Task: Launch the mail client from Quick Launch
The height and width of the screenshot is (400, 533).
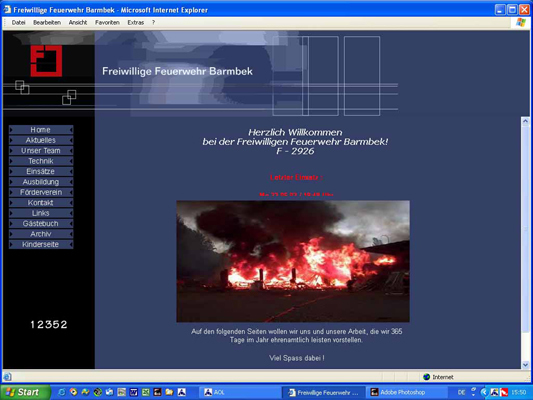Action: point(109,392)
